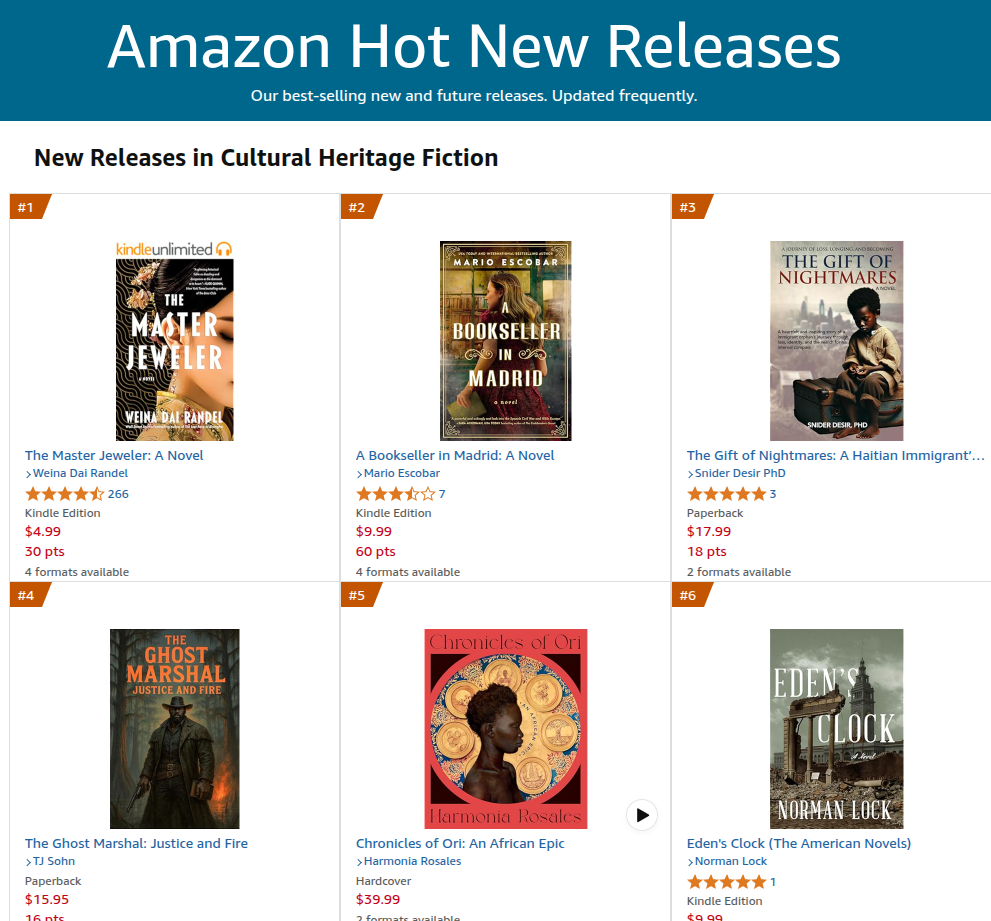The image size is (991, 921).
Task: Open the star rating for A Bookseller in Madrid
Action: (396, 494)
